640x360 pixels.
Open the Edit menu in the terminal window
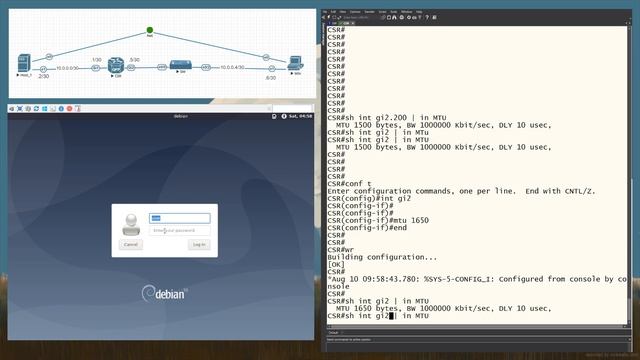coord(333,12)
